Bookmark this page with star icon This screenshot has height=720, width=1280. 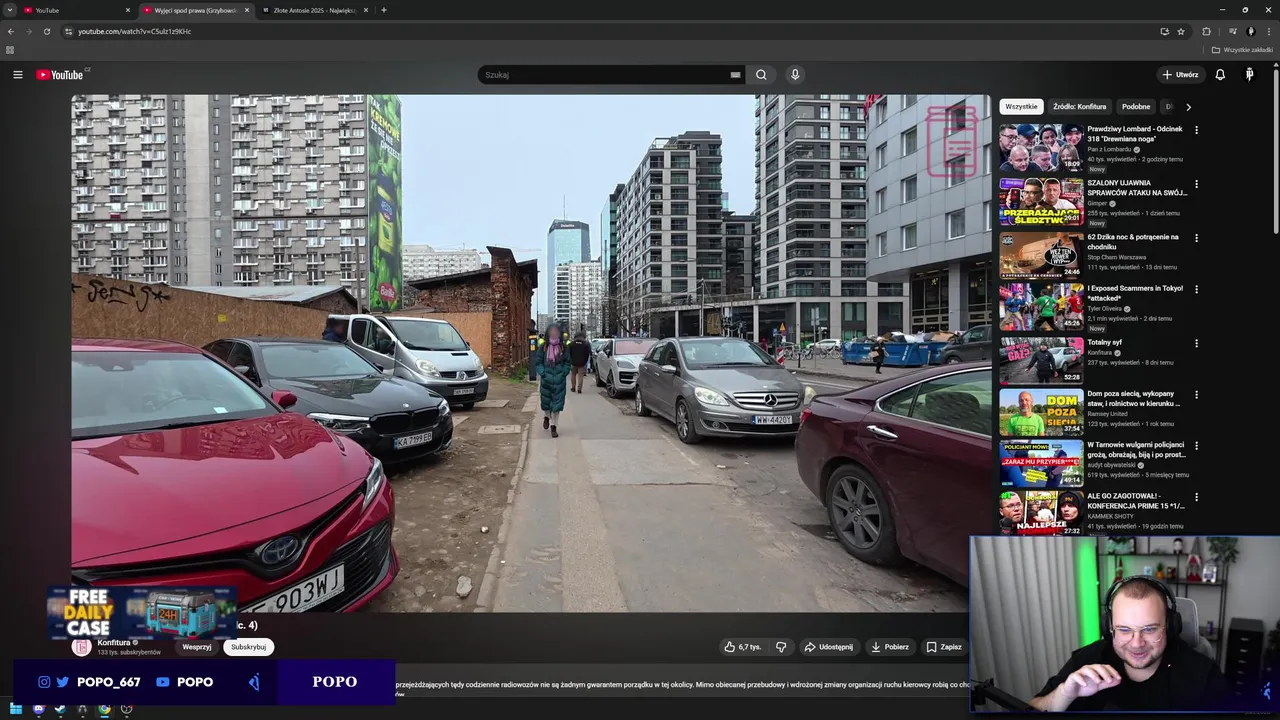(1181, 31)
